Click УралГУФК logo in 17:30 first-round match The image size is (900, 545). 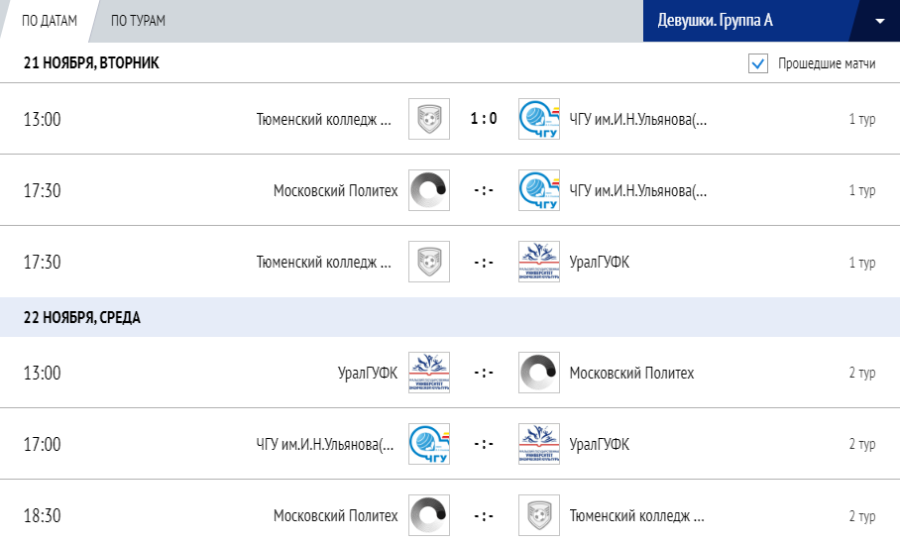pyautogui.click(x=539, y=262)
